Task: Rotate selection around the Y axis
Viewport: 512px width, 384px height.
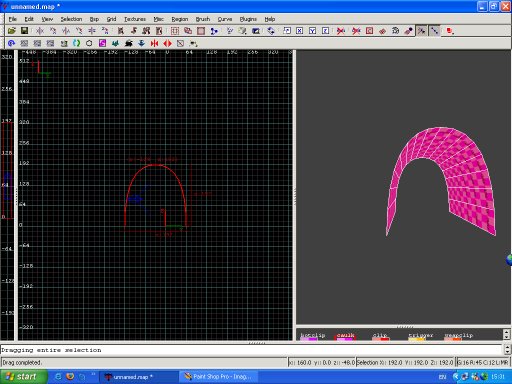Action: (x=79, y=31)
